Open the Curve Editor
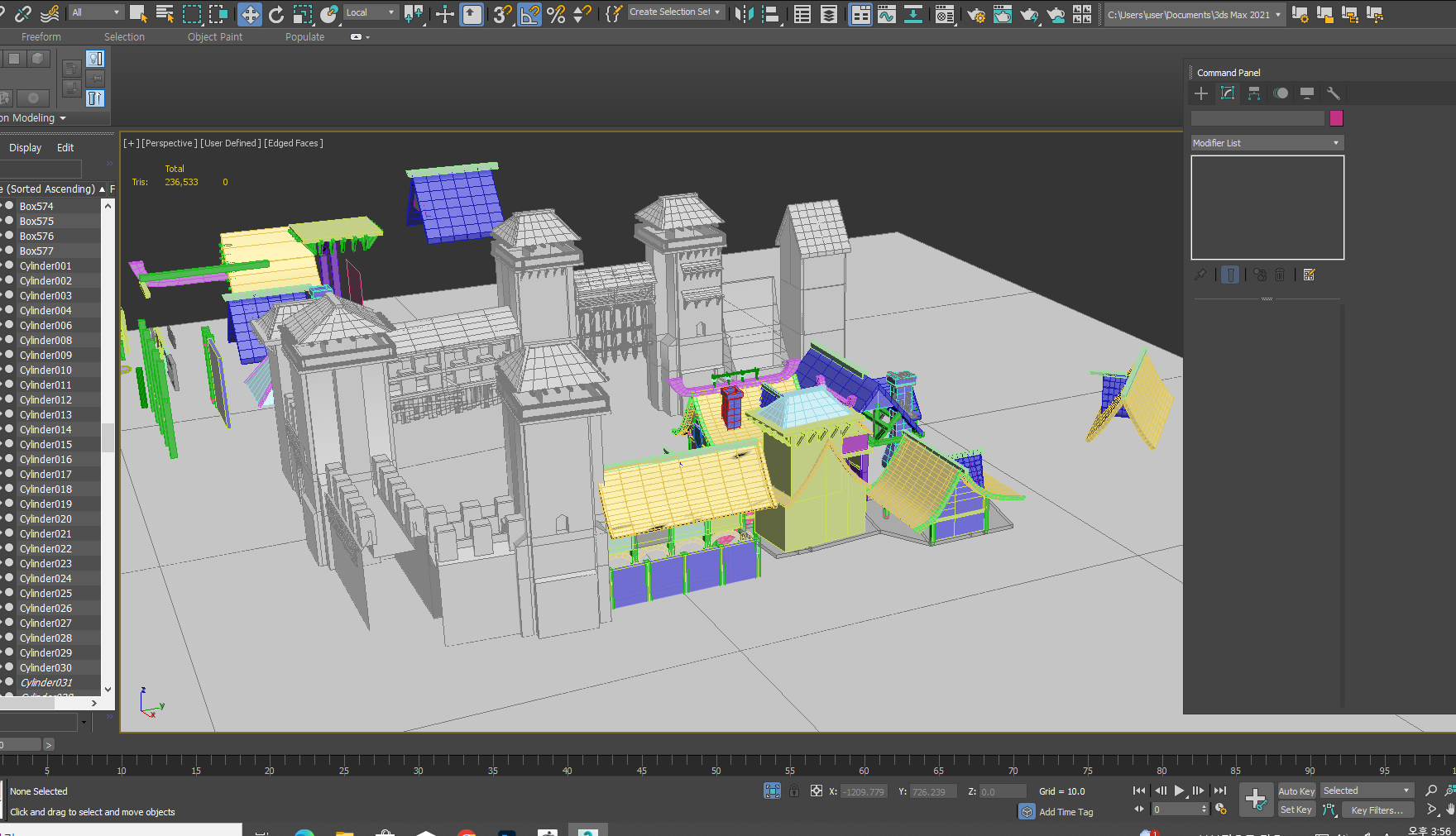This screenshot has height=836, width=1456. coord(887,14)
